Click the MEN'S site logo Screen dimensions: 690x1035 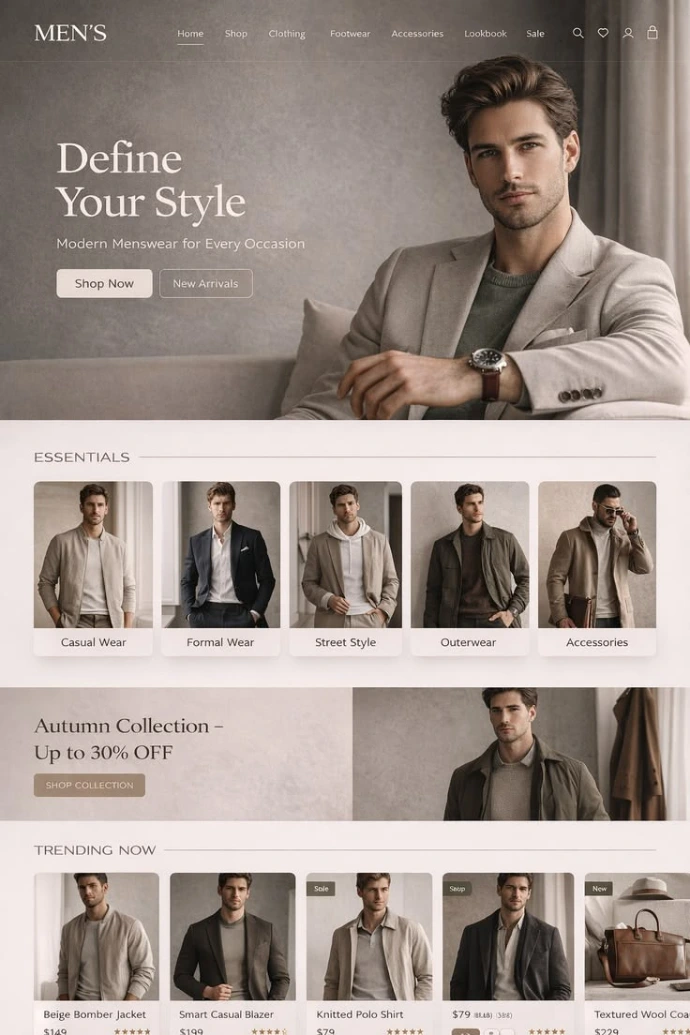tap(70, 33)
